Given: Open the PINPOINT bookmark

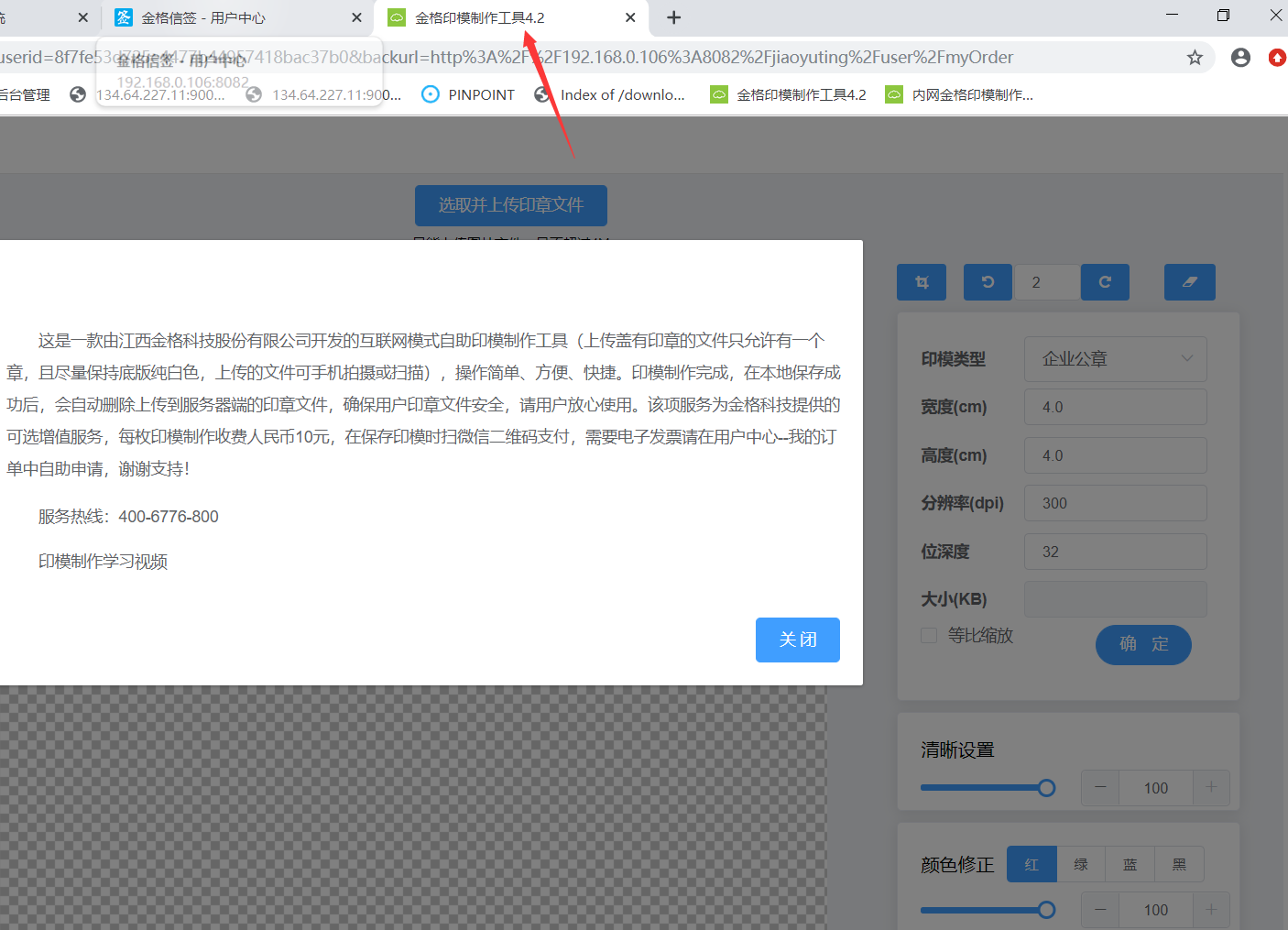Looking at the screenshot, I should [468, 94].
